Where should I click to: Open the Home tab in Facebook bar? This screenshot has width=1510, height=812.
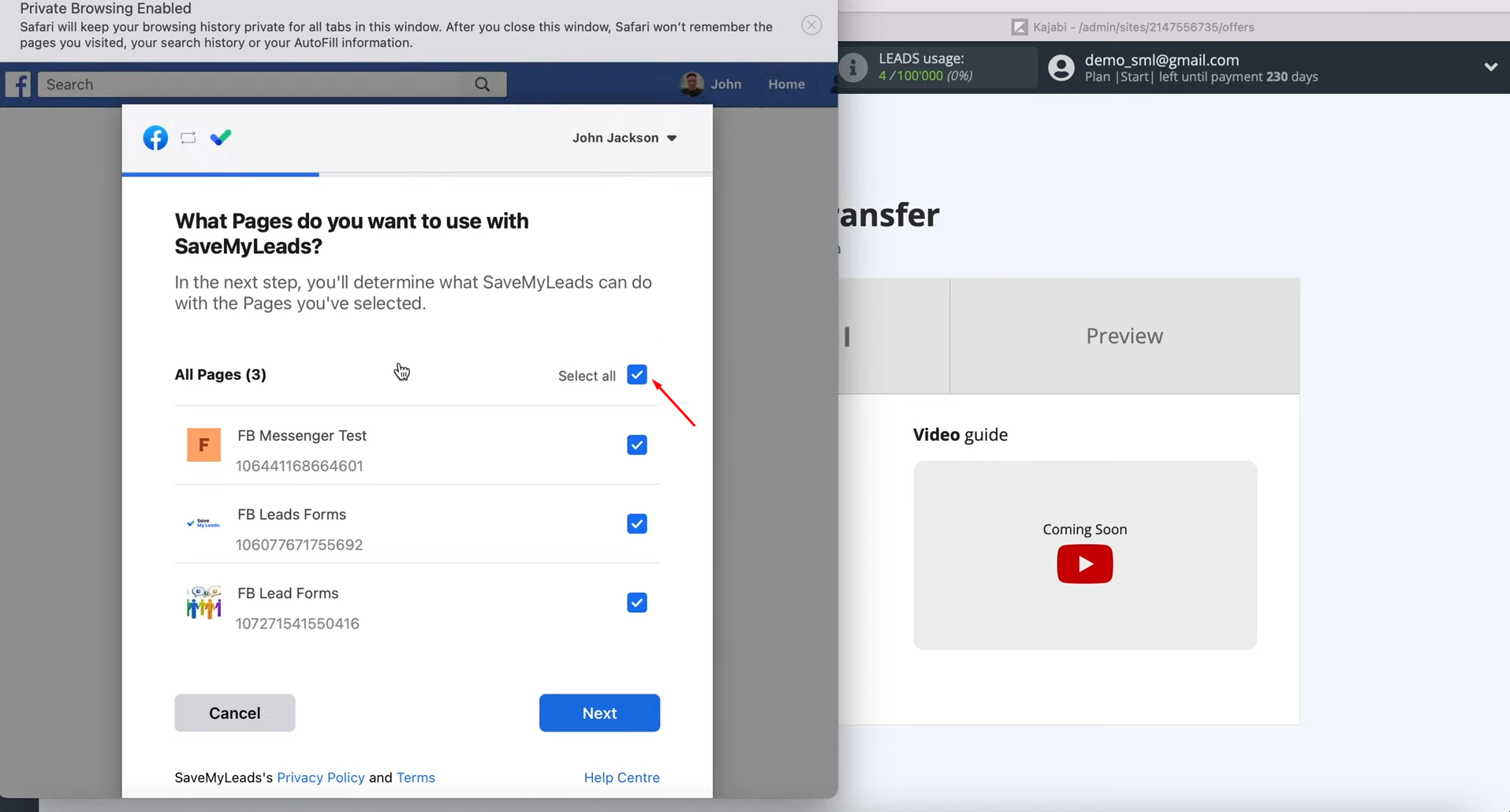[x=786, y=84]
